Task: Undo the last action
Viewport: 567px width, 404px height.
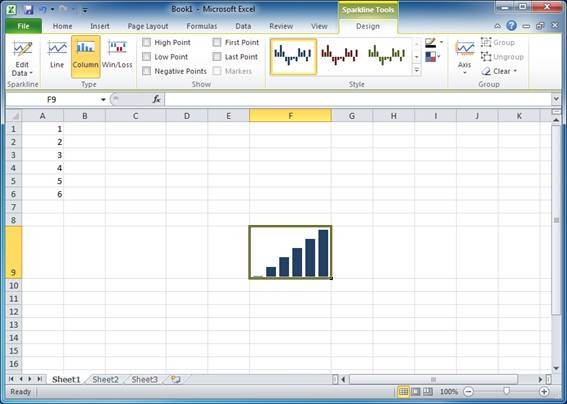Action: [43, 10]
